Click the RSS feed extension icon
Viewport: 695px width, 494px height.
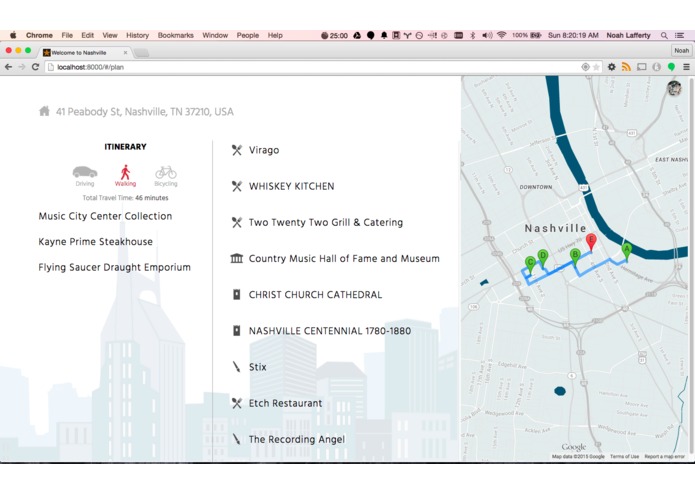click(626, 67)
